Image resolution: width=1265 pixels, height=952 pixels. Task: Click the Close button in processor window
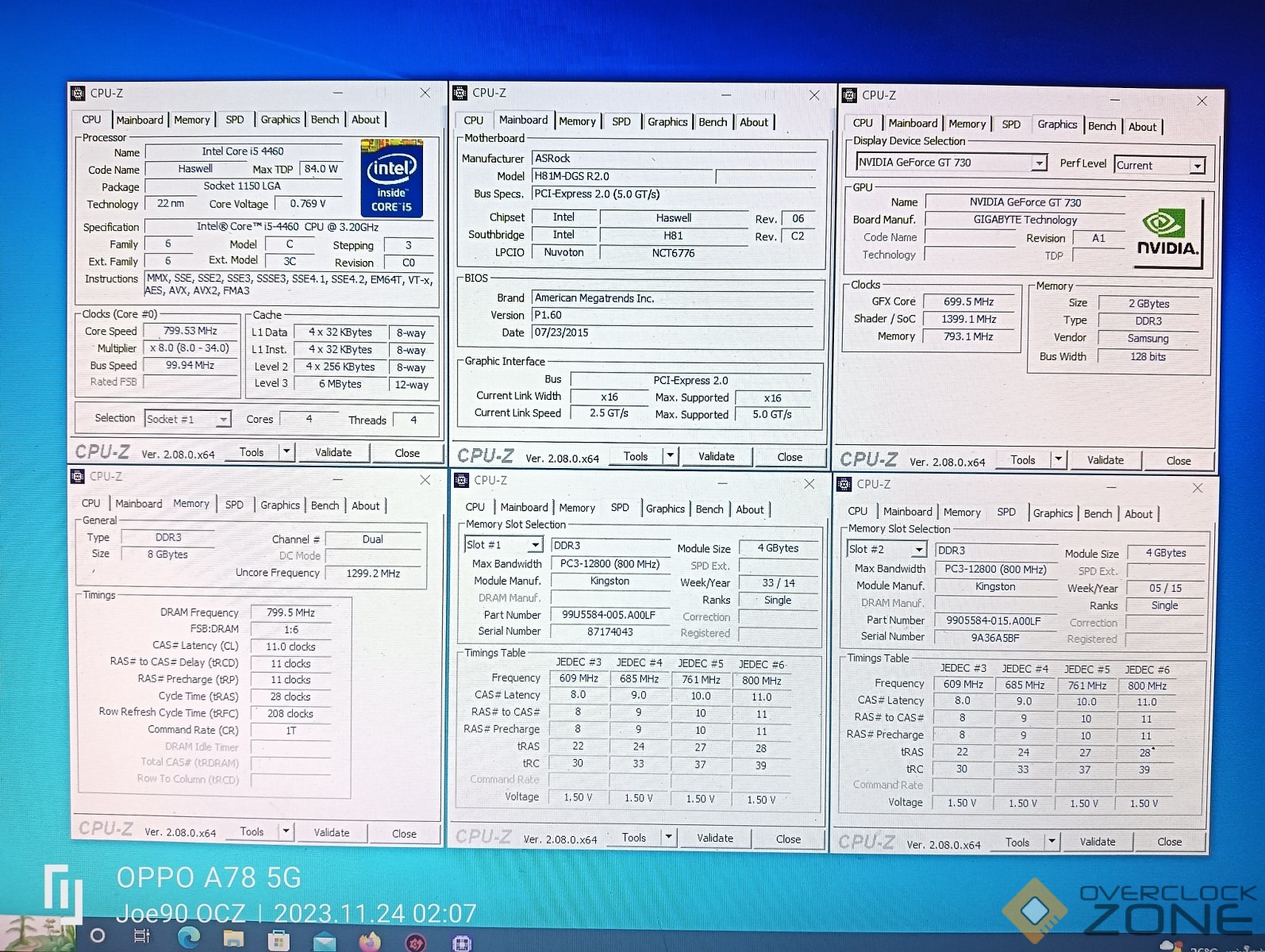coord(407,453)
